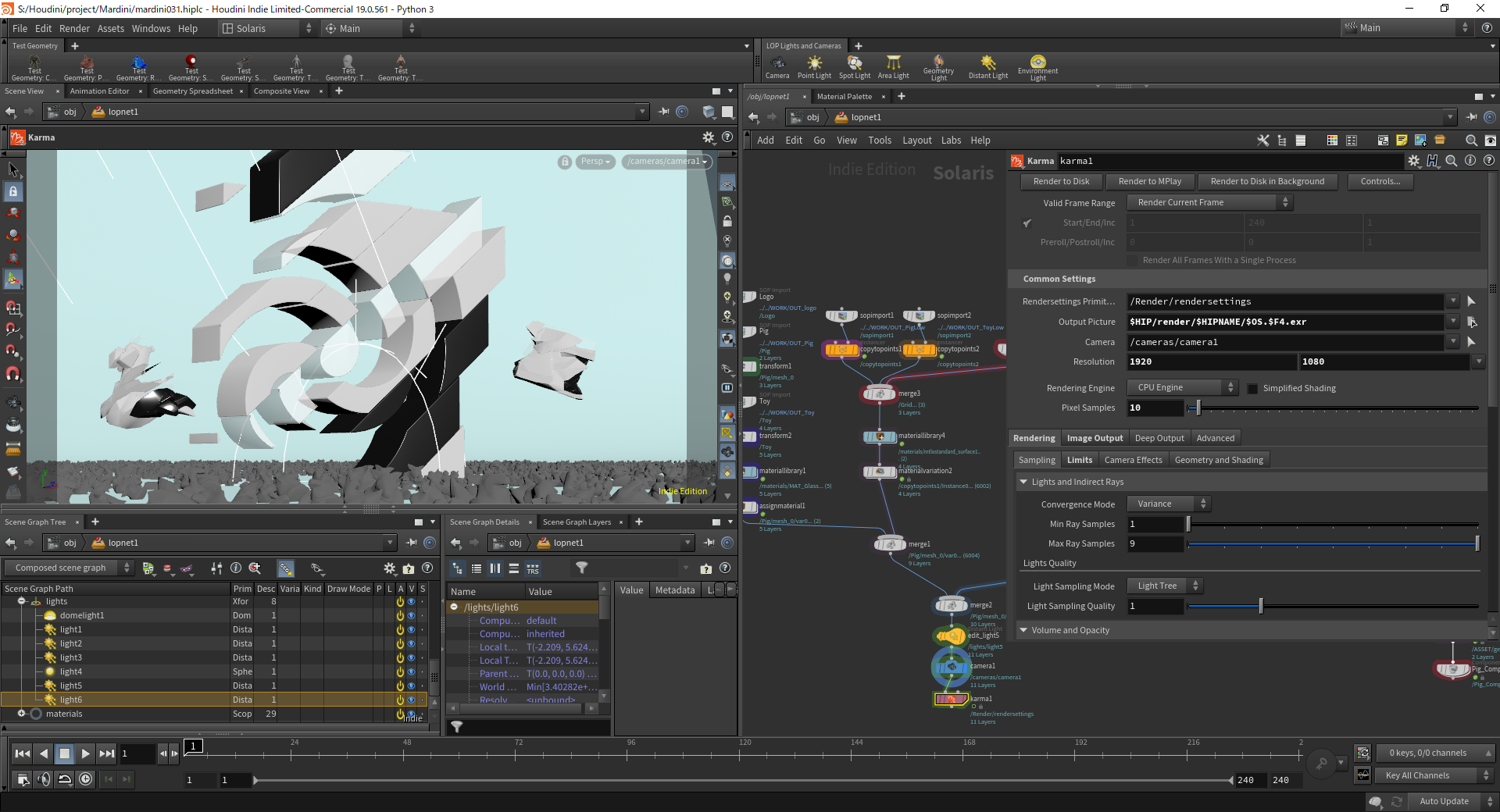Click the Render to Disk button
Viewport: 1500px width, 812px height.
1061,182
